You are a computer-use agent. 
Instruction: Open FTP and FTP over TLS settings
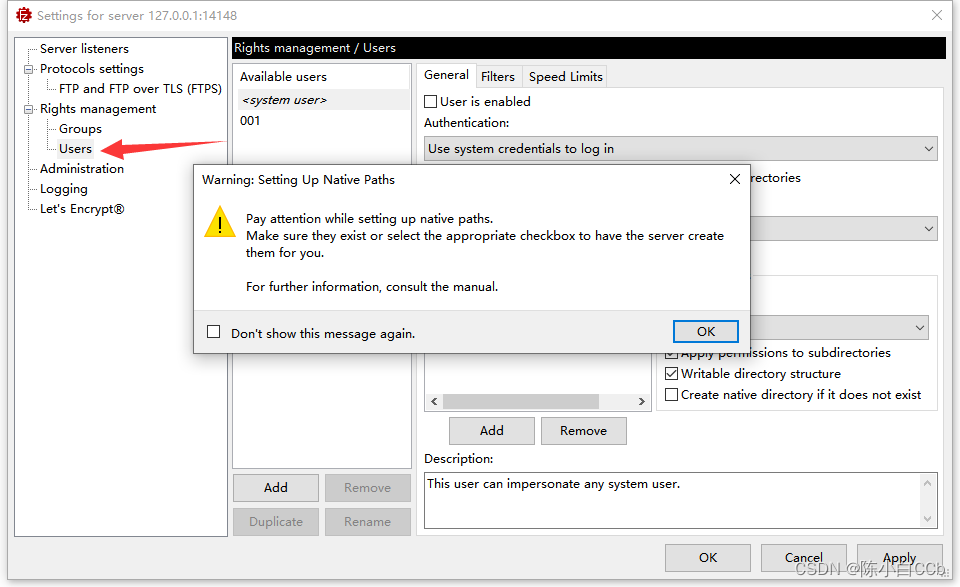pos(140,89)
